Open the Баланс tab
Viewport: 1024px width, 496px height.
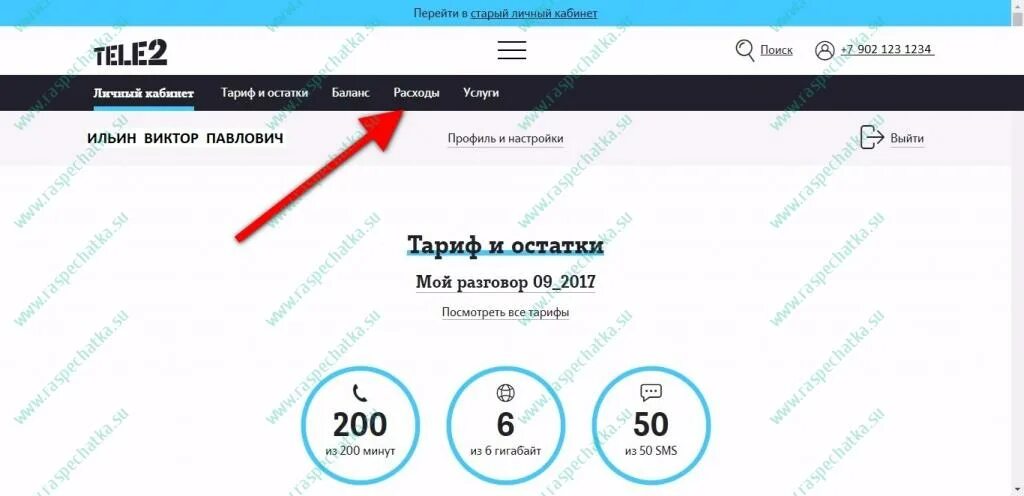click(x=351, y=93)
